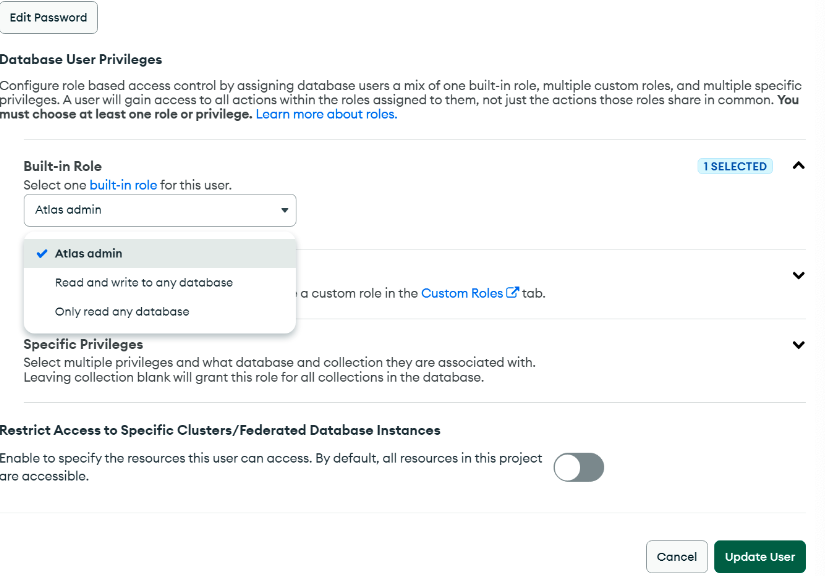The height and width of the screenshot is (576, 825).
Task: Select Atlas admin option in dropdown list
Action: coord(160,254)
